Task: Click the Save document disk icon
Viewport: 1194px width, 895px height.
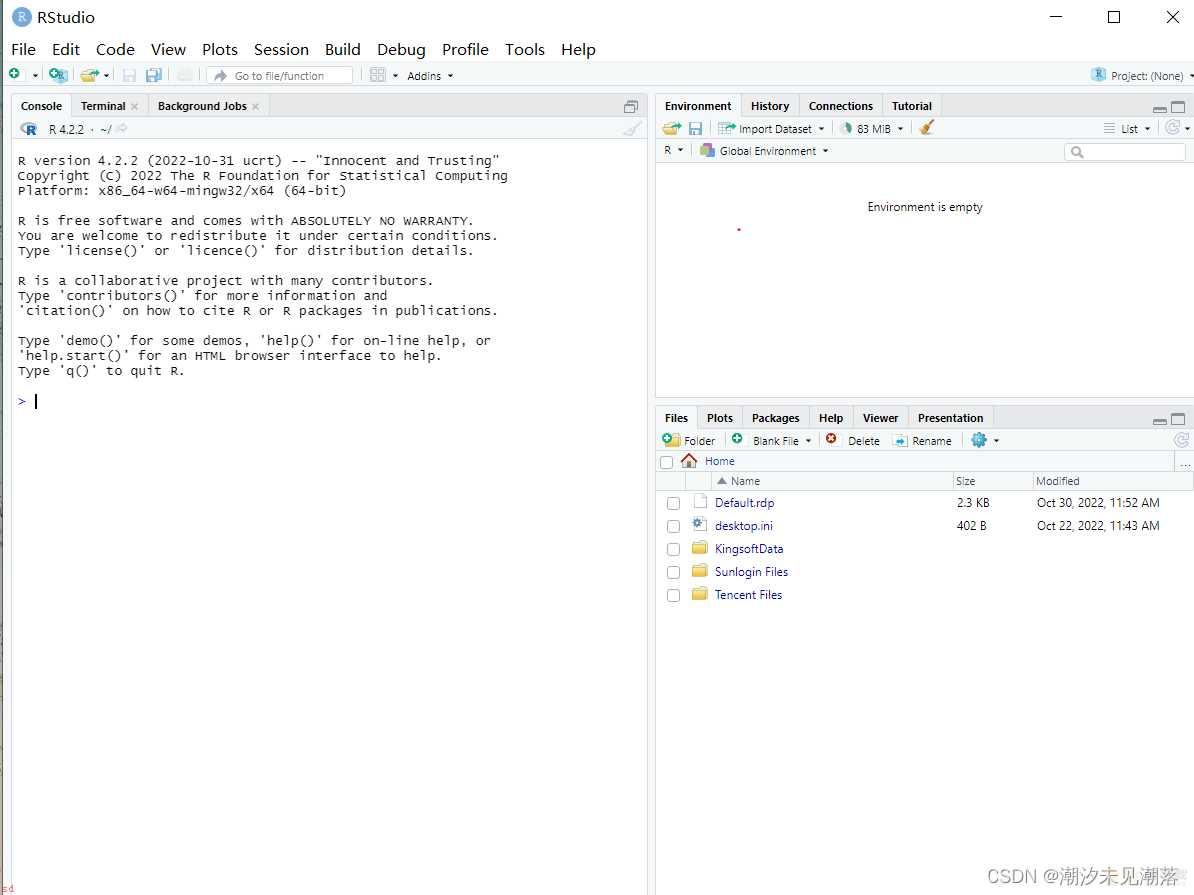Action: coord(129,75)
